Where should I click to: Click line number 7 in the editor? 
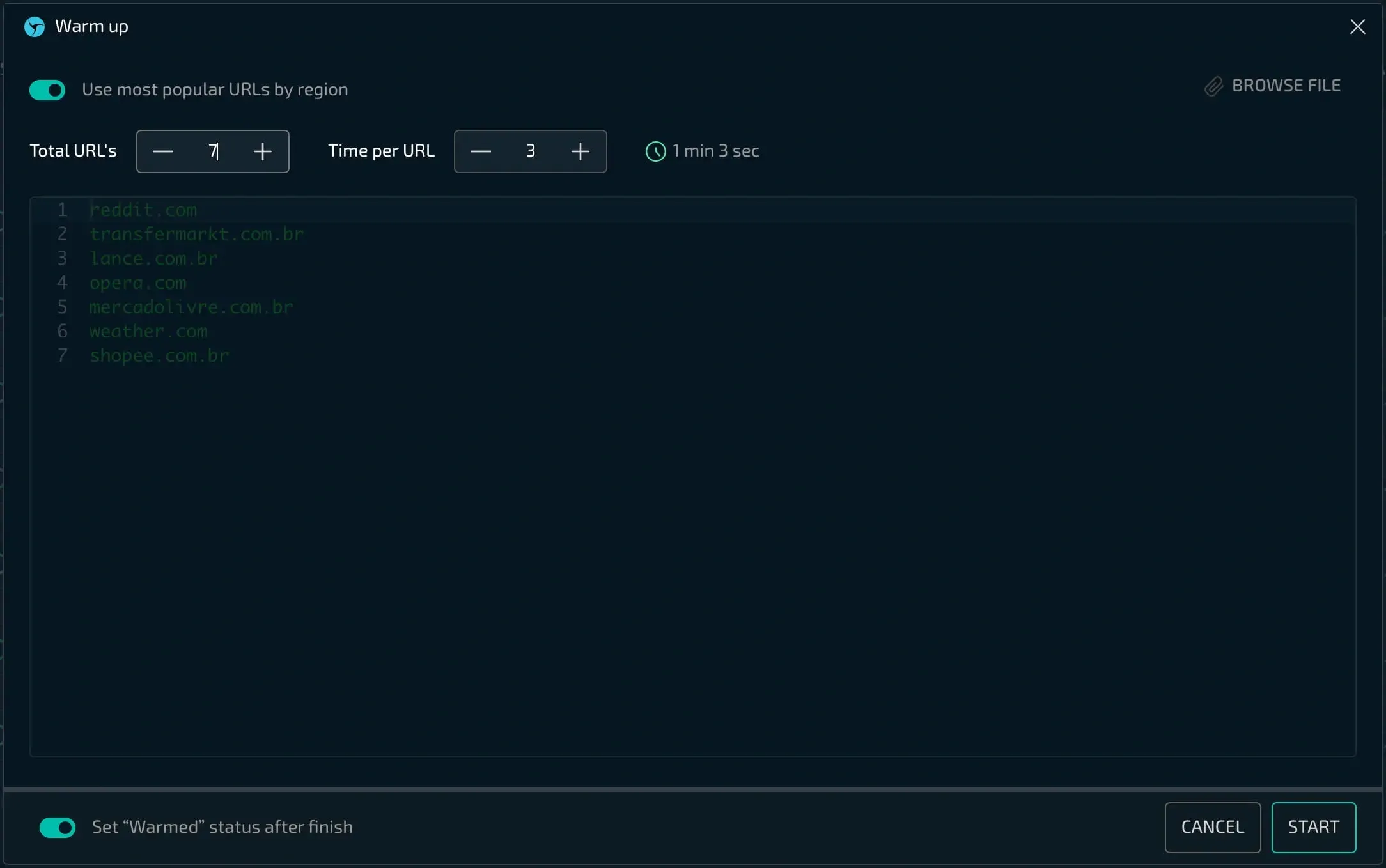pos(63,356)
